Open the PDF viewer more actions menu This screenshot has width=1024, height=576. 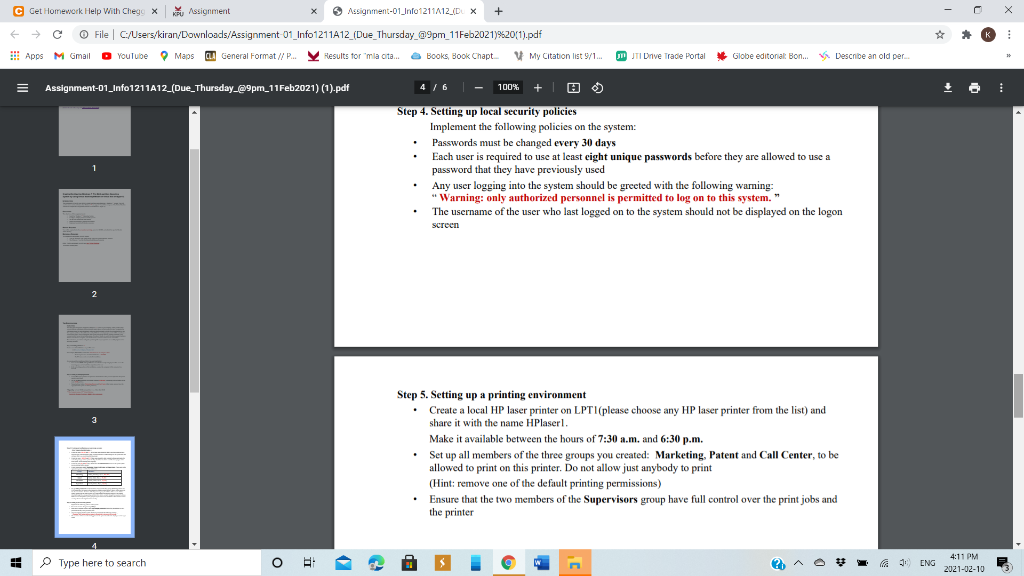tap(1001, 88)
